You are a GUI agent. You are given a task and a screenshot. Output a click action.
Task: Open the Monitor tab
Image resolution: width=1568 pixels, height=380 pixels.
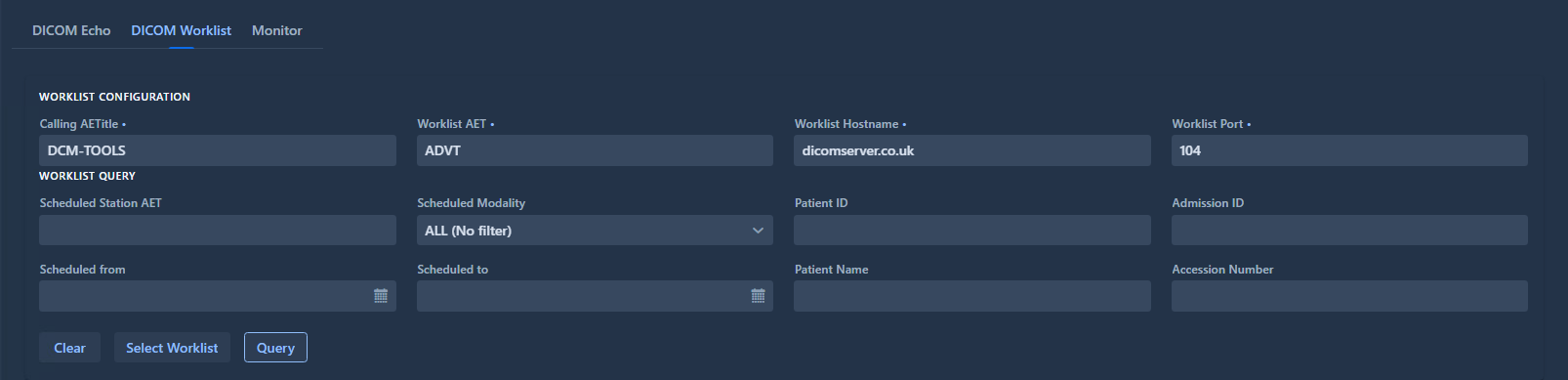pyautogui.click(x=277, y=30)
